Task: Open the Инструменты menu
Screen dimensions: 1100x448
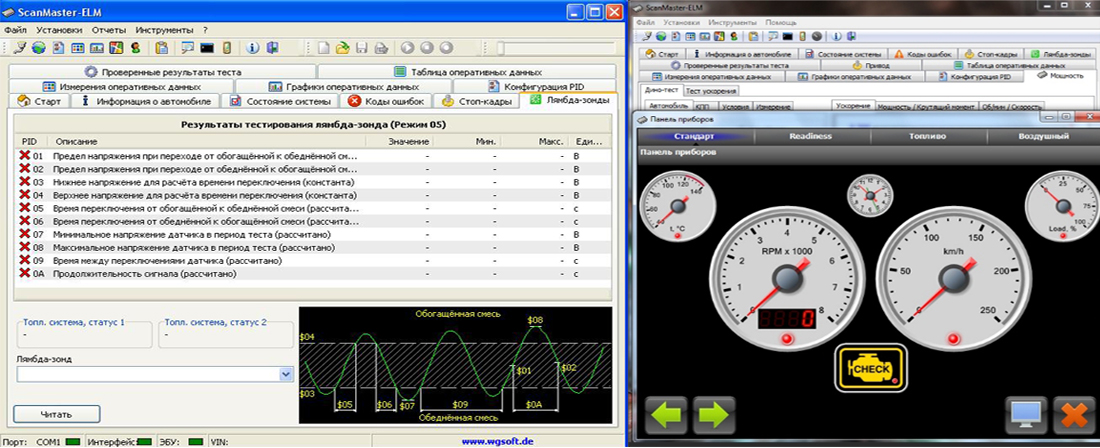Action: click(164, 30)
